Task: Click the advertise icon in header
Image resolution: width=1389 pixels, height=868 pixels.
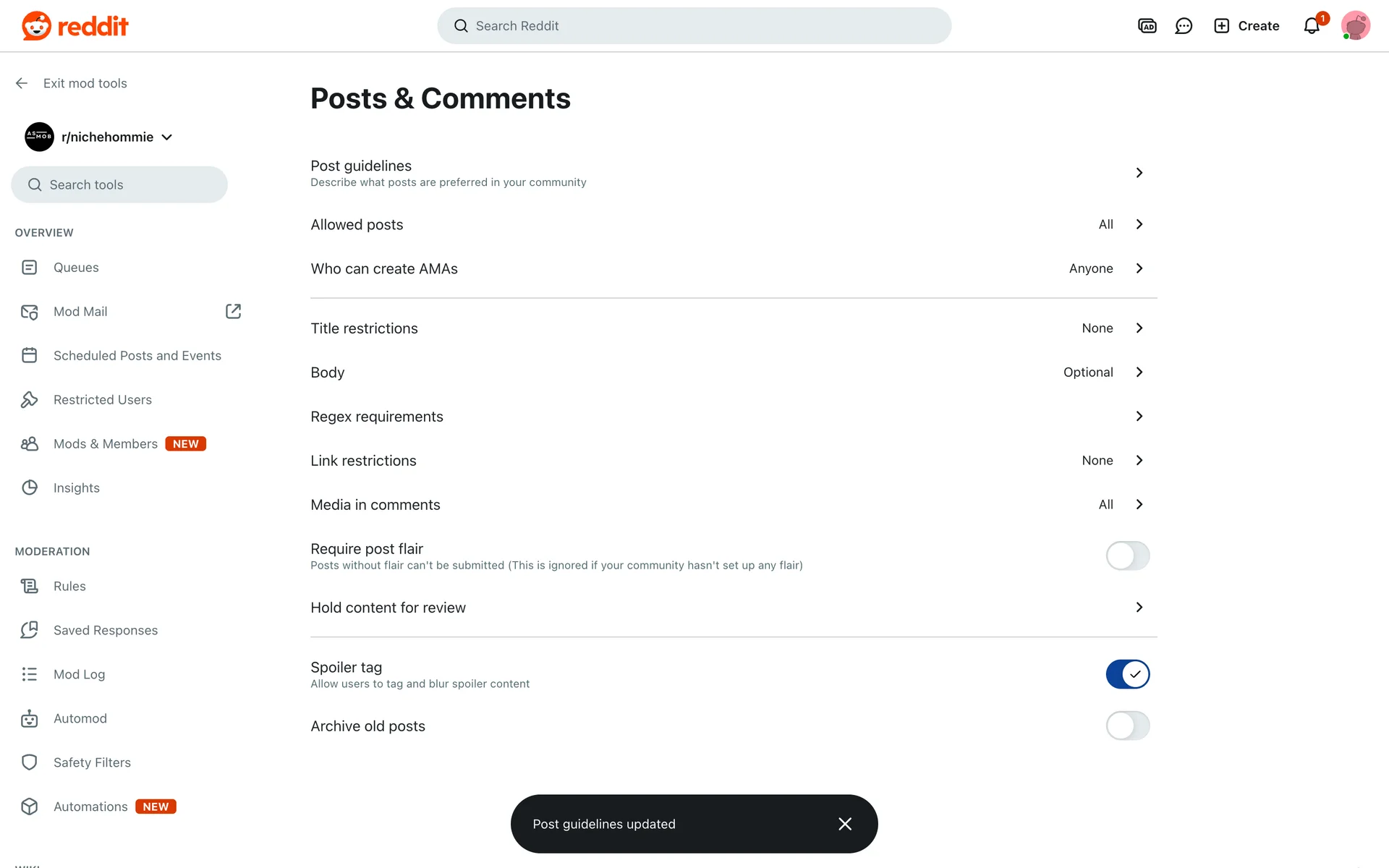Action: coord(1147,26)
